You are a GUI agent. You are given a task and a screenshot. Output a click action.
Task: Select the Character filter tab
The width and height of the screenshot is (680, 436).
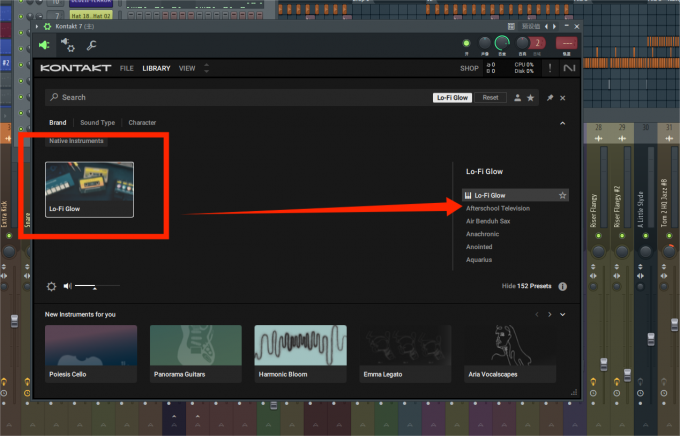(142, 123)
